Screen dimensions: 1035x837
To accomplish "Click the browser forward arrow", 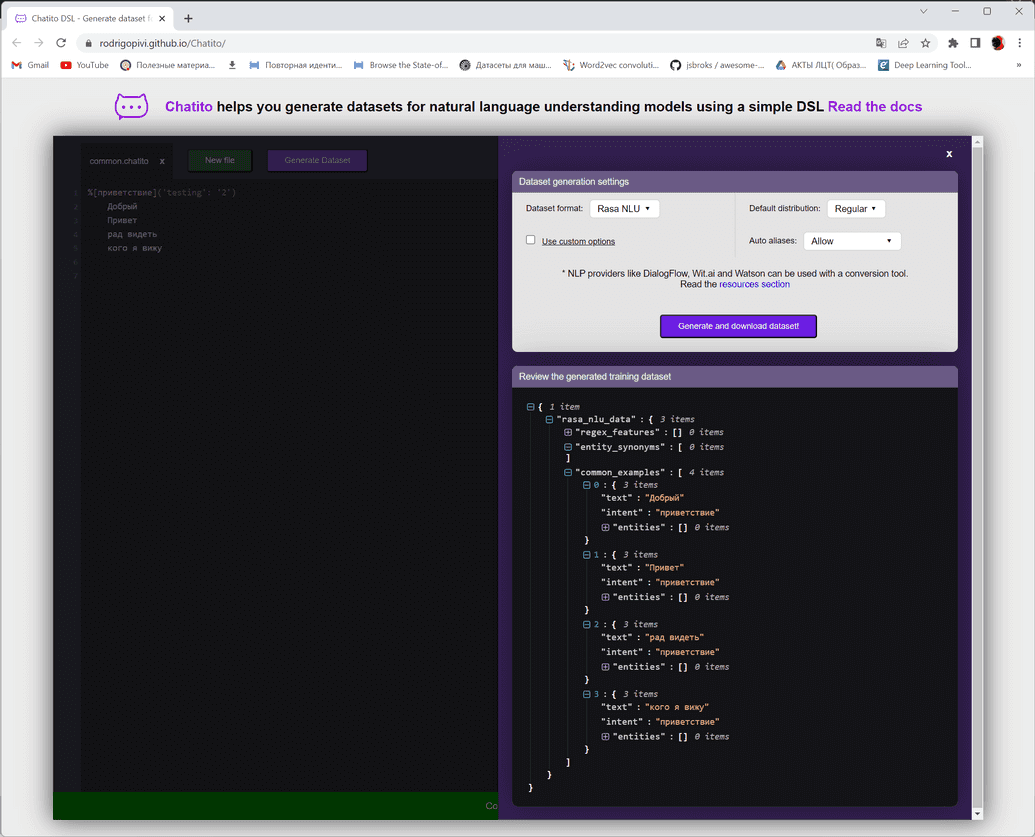I will click(39, 43).
